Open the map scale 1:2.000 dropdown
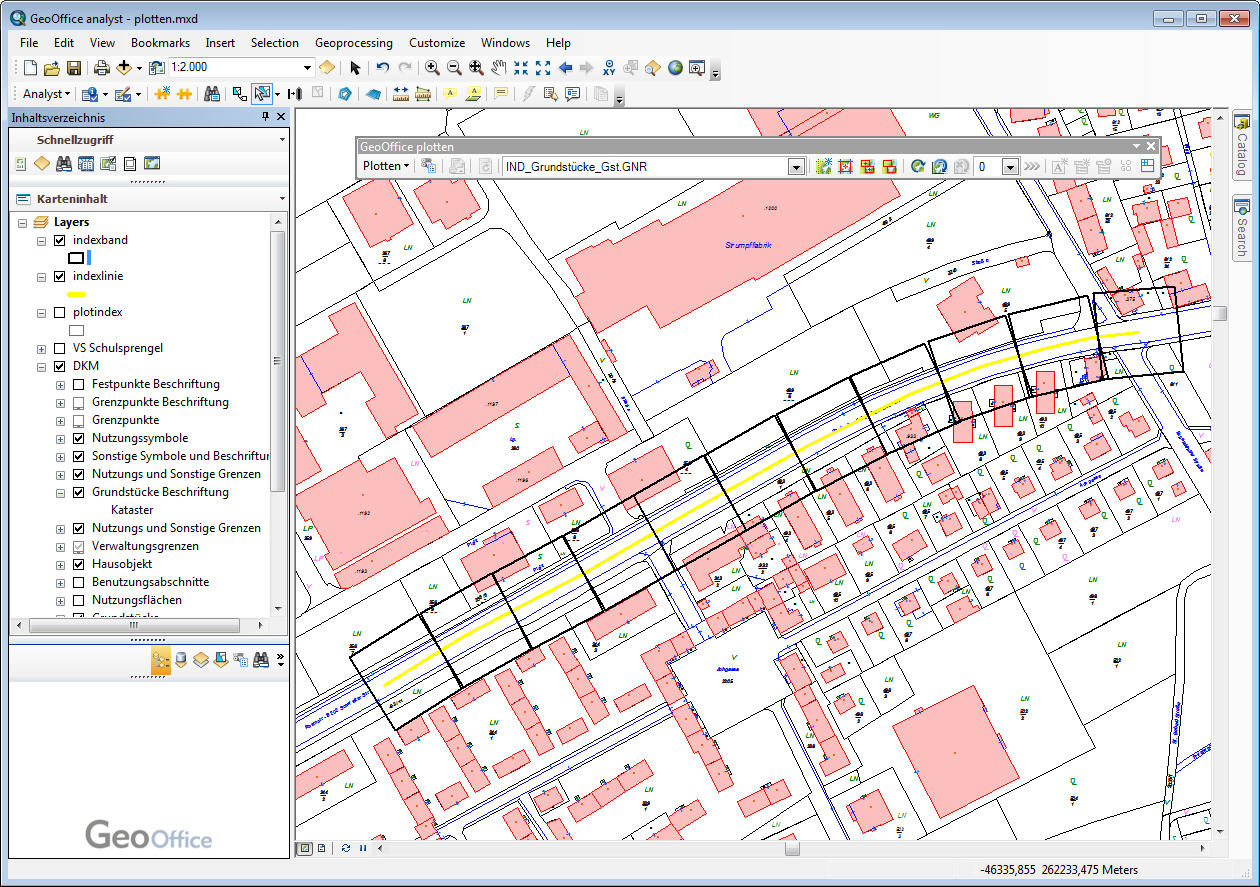The height and width of the screenshot is (887, 1260). (308, 68)
